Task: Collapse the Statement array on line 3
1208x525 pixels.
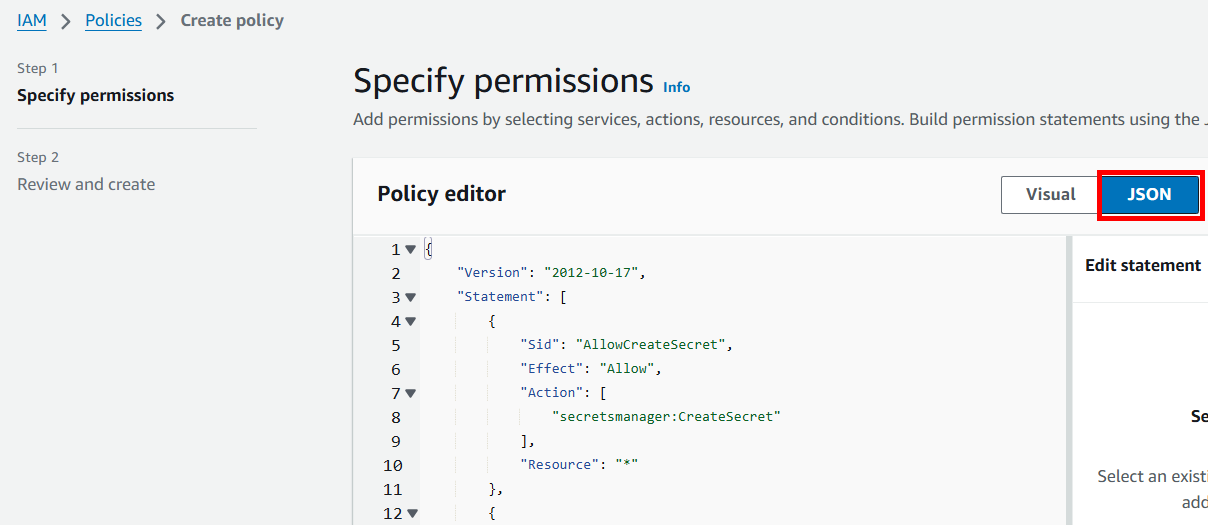Action: tap(410, 298)
